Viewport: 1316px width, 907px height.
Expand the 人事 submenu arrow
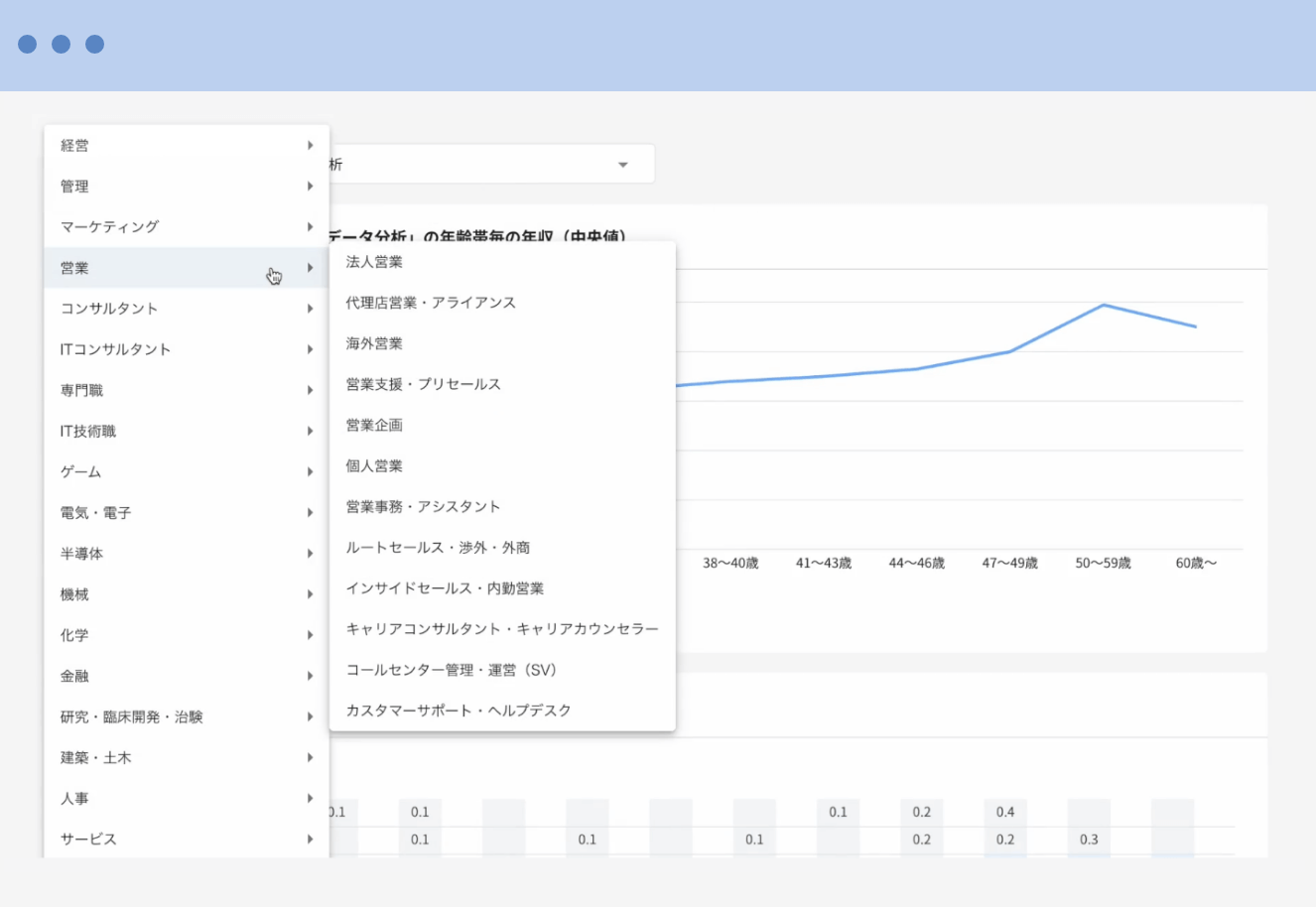pyautogui.click(x=310, y=799)
